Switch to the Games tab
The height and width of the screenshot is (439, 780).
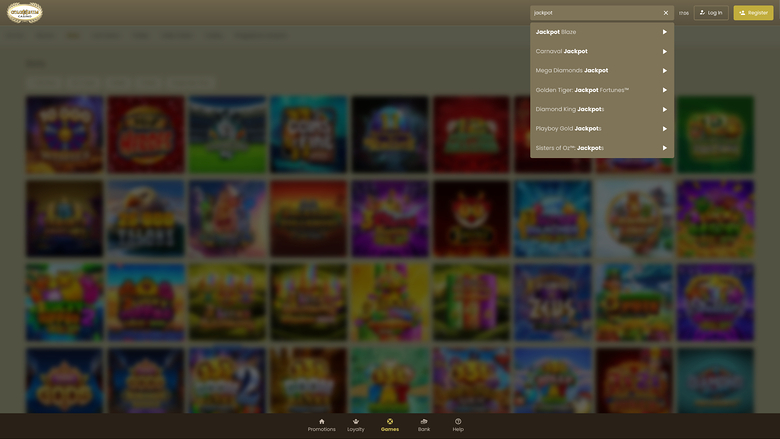tap(390, 425)
